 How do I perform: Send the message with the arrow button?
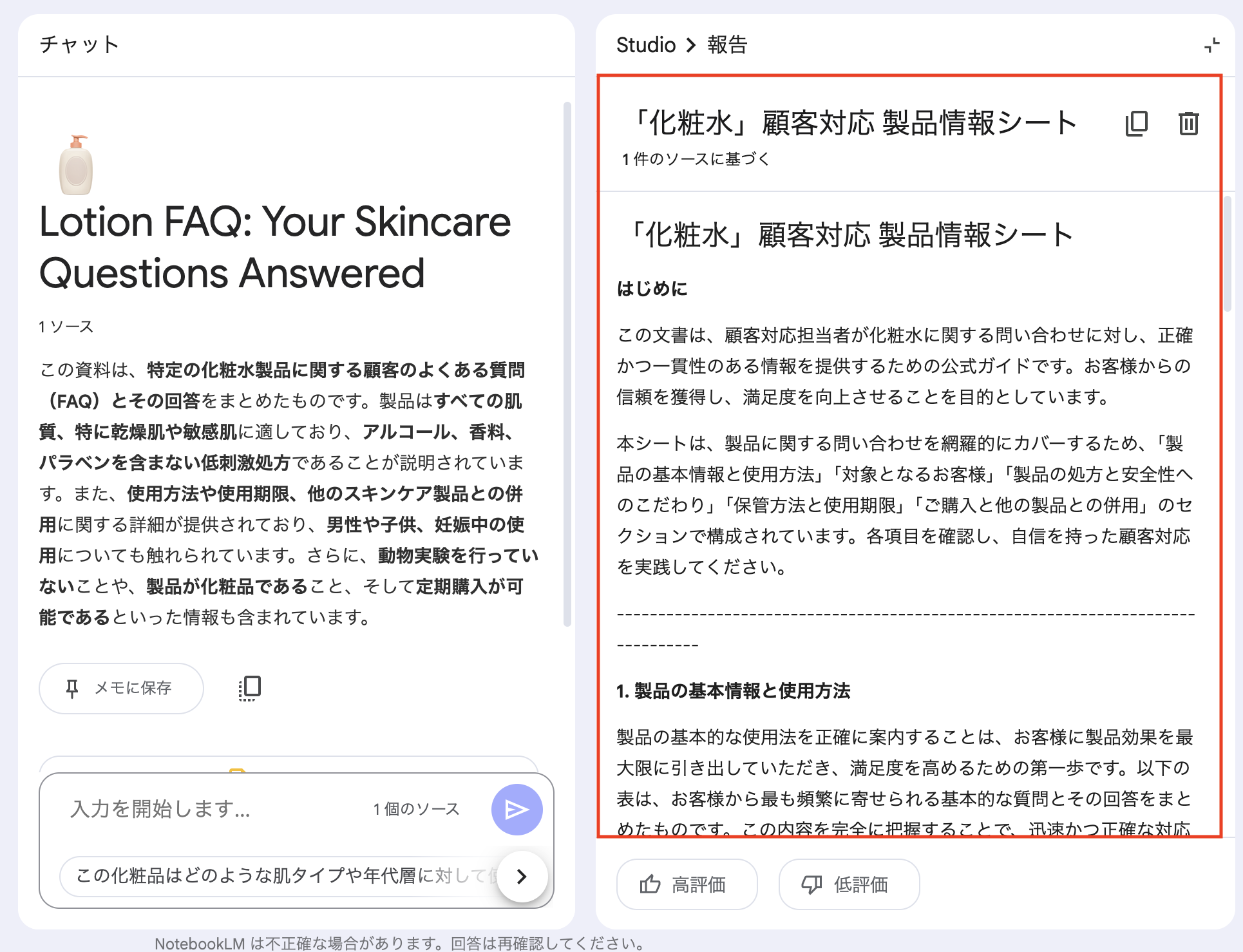coord(517,809)
